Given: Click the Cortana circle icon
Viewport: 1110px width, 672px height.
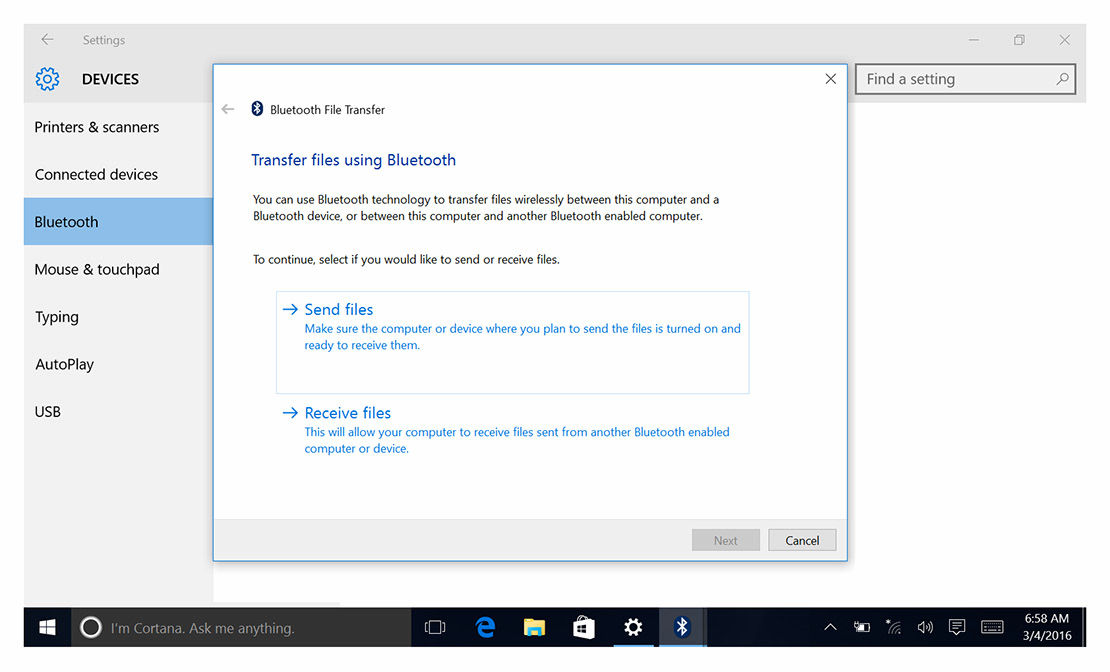Looking at the screenshot, I should 91,627.
